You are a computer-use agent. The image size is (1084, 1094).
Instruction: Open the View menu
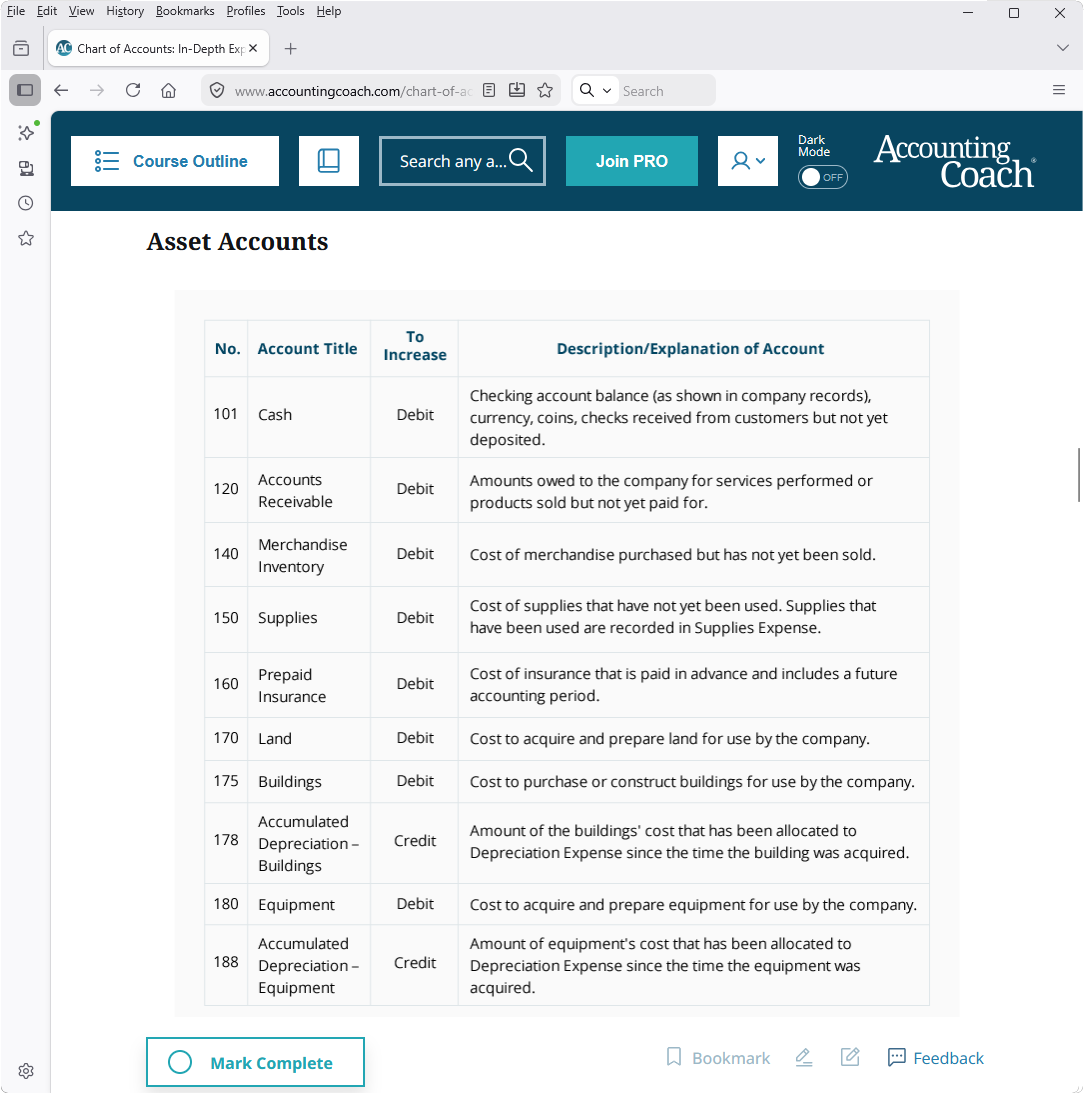81,11
